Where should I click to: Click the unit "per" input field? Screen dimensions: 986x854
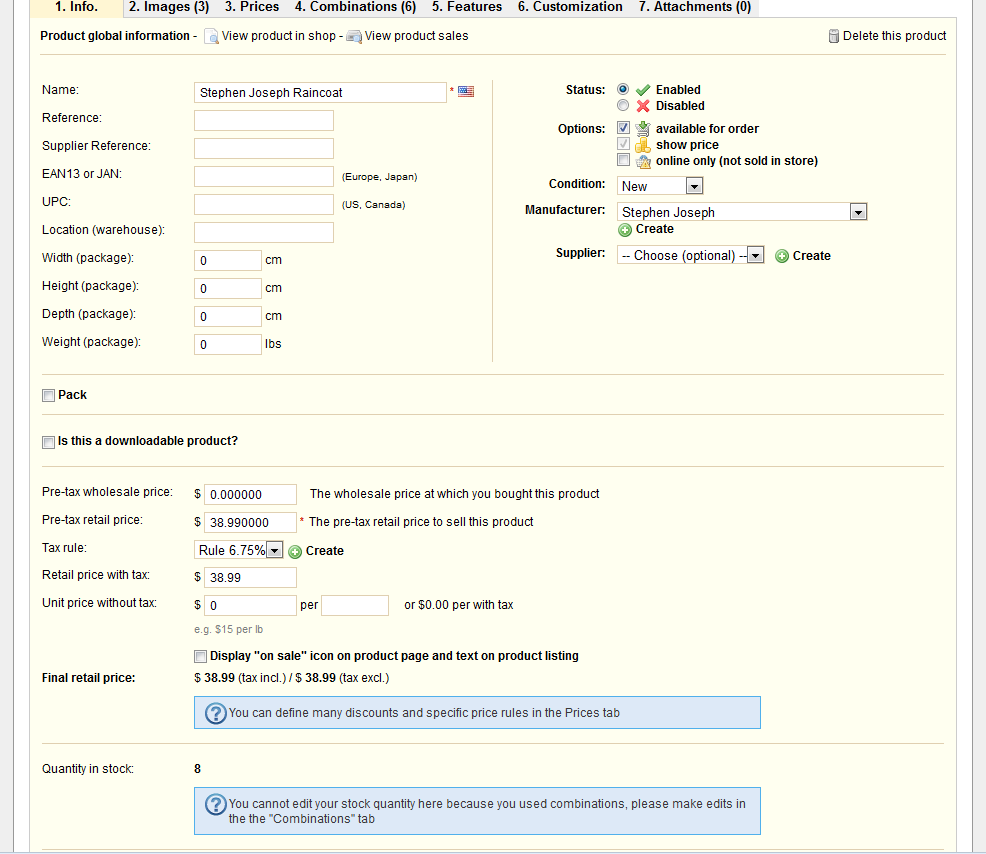(x=355, y=605)
